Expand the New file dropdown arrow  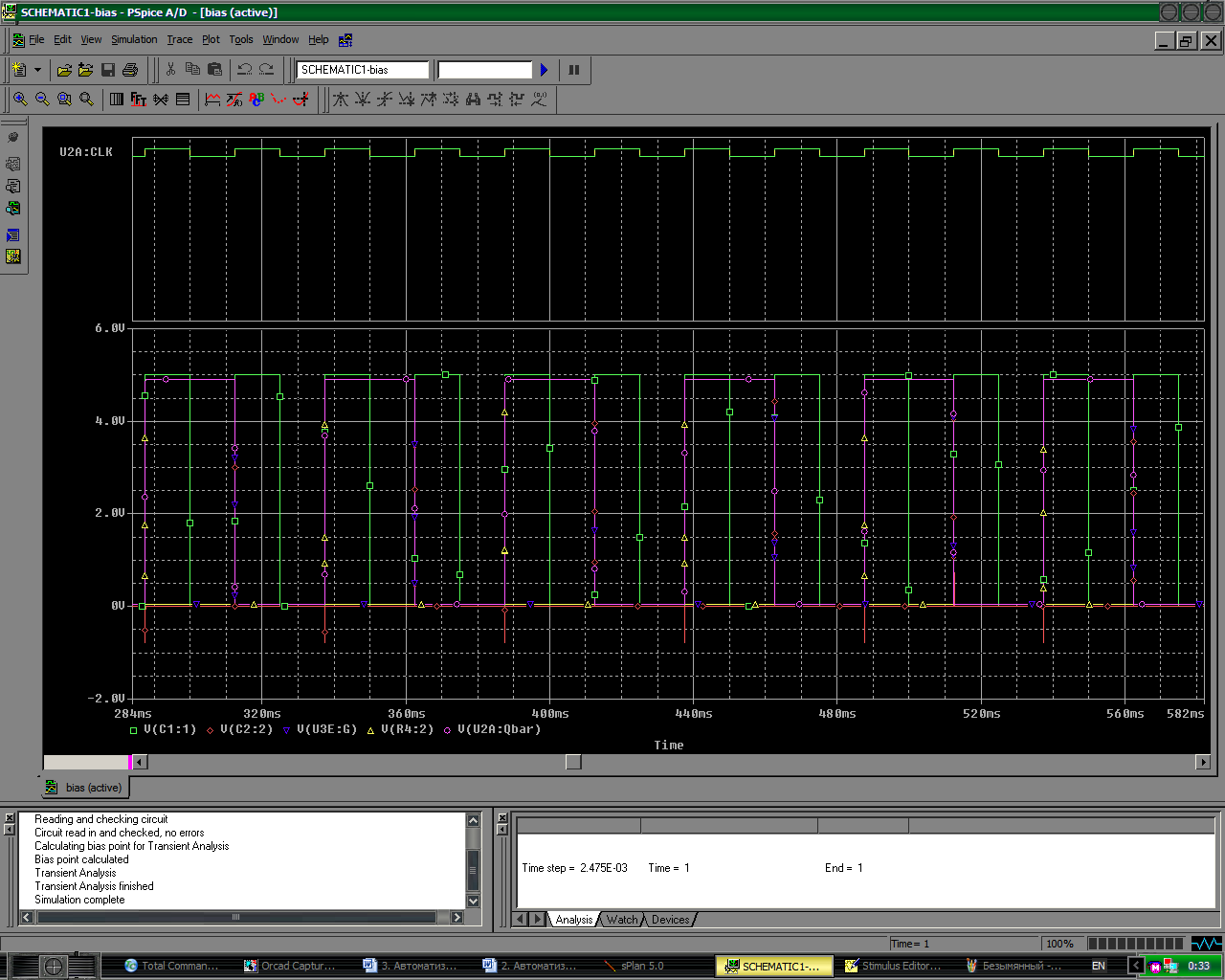pos(37,70)
